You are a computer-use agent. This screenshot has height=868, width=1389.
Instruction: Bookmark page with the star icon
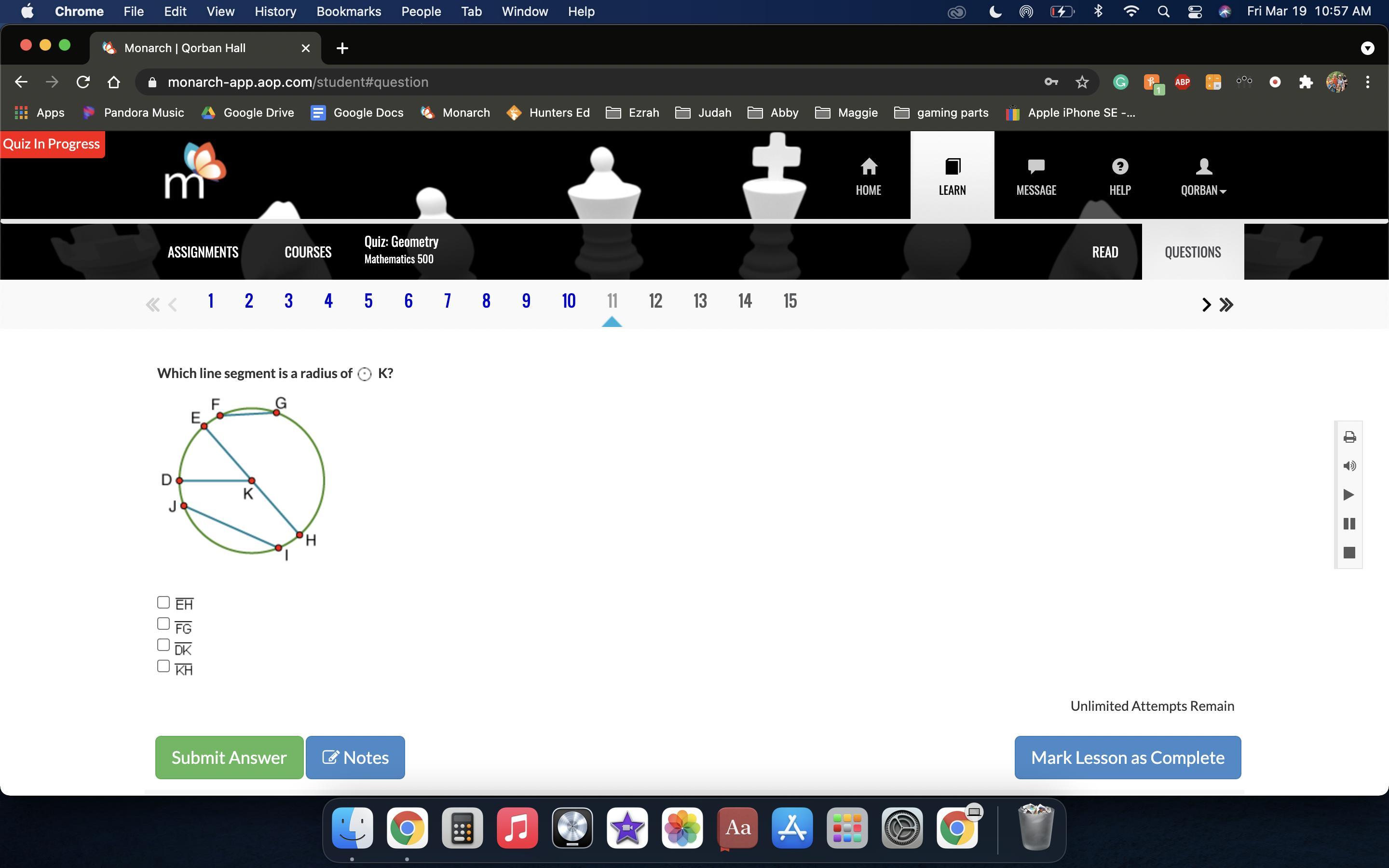1082,82
